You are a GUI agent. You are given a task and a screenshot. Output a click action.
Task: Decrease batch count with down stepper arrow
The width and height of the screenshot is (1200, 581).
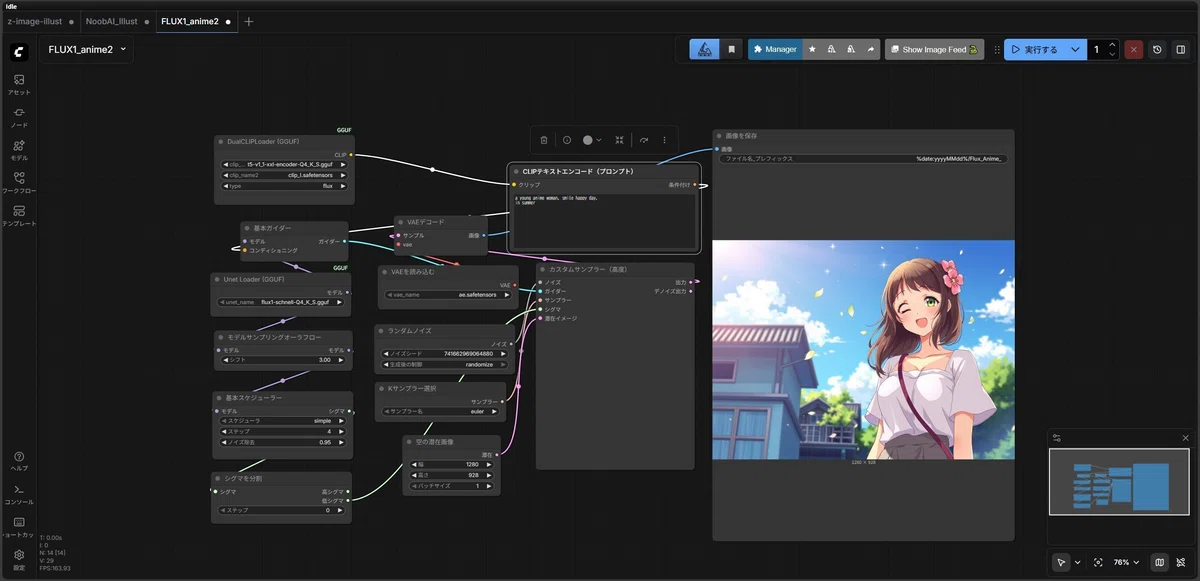pyautogui.click(x=1112, y=54)
